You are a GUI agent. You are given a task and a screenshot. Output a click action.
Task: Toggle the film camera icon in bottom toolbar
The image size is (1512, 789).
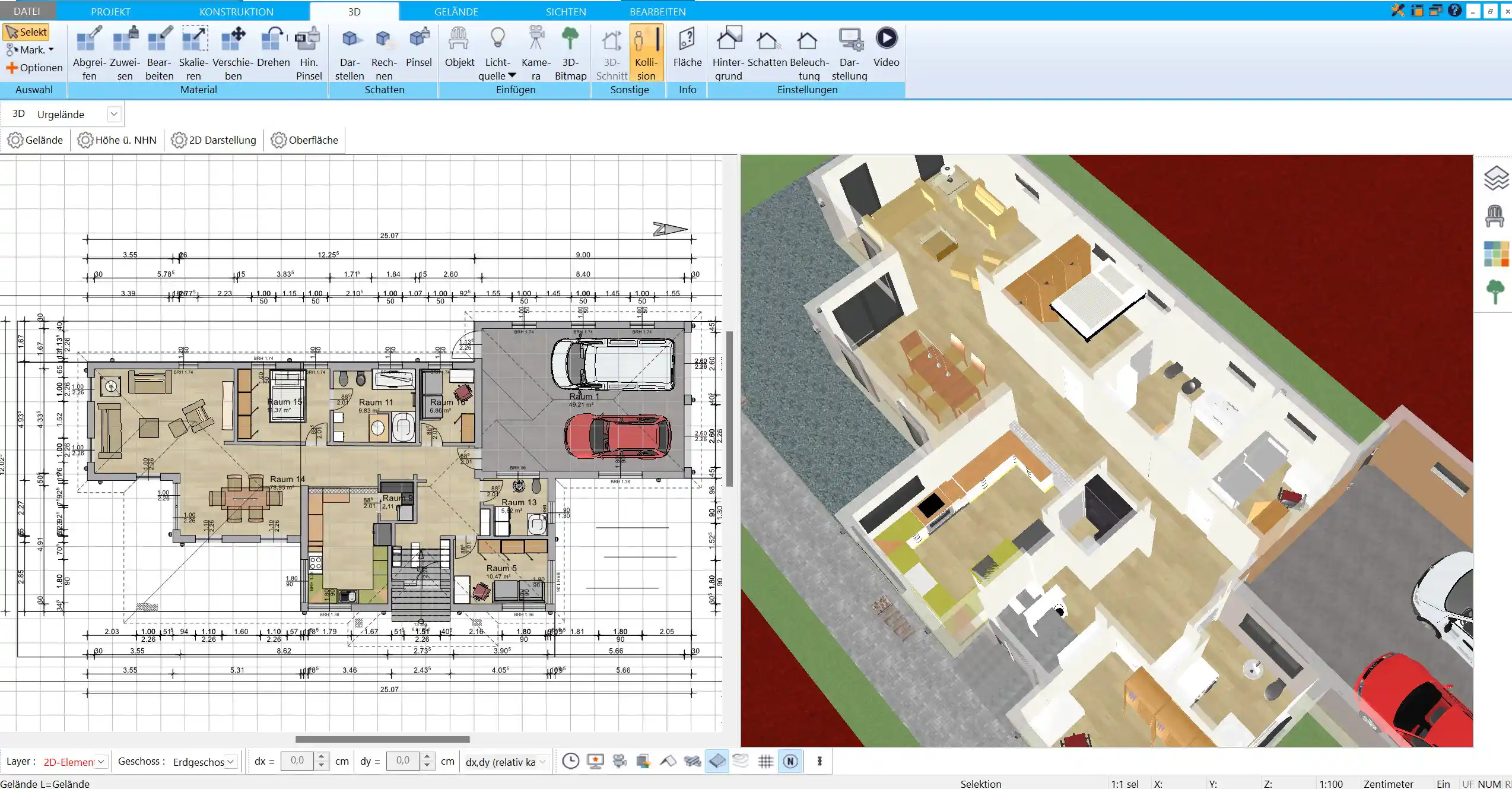click(x=620, y=761)
